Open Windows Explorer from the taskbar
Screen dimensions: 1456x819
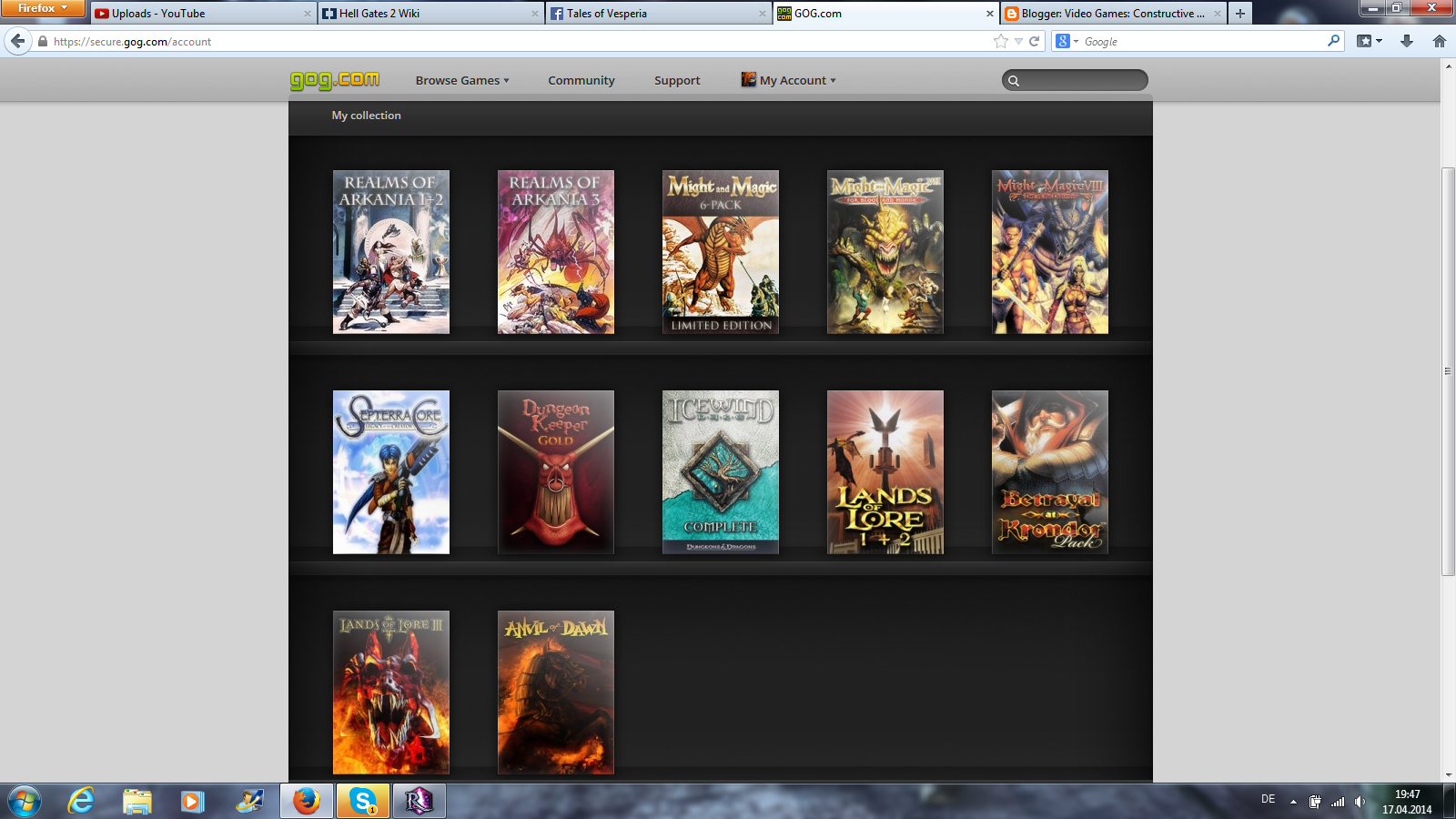click(x=136, y=802)
